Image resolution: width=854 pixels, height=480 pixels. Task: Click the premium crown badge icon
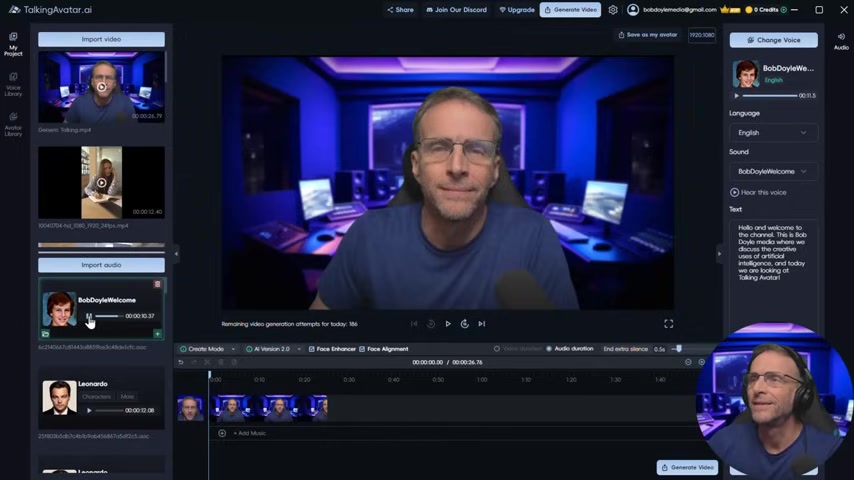click(x=730, y=10)
